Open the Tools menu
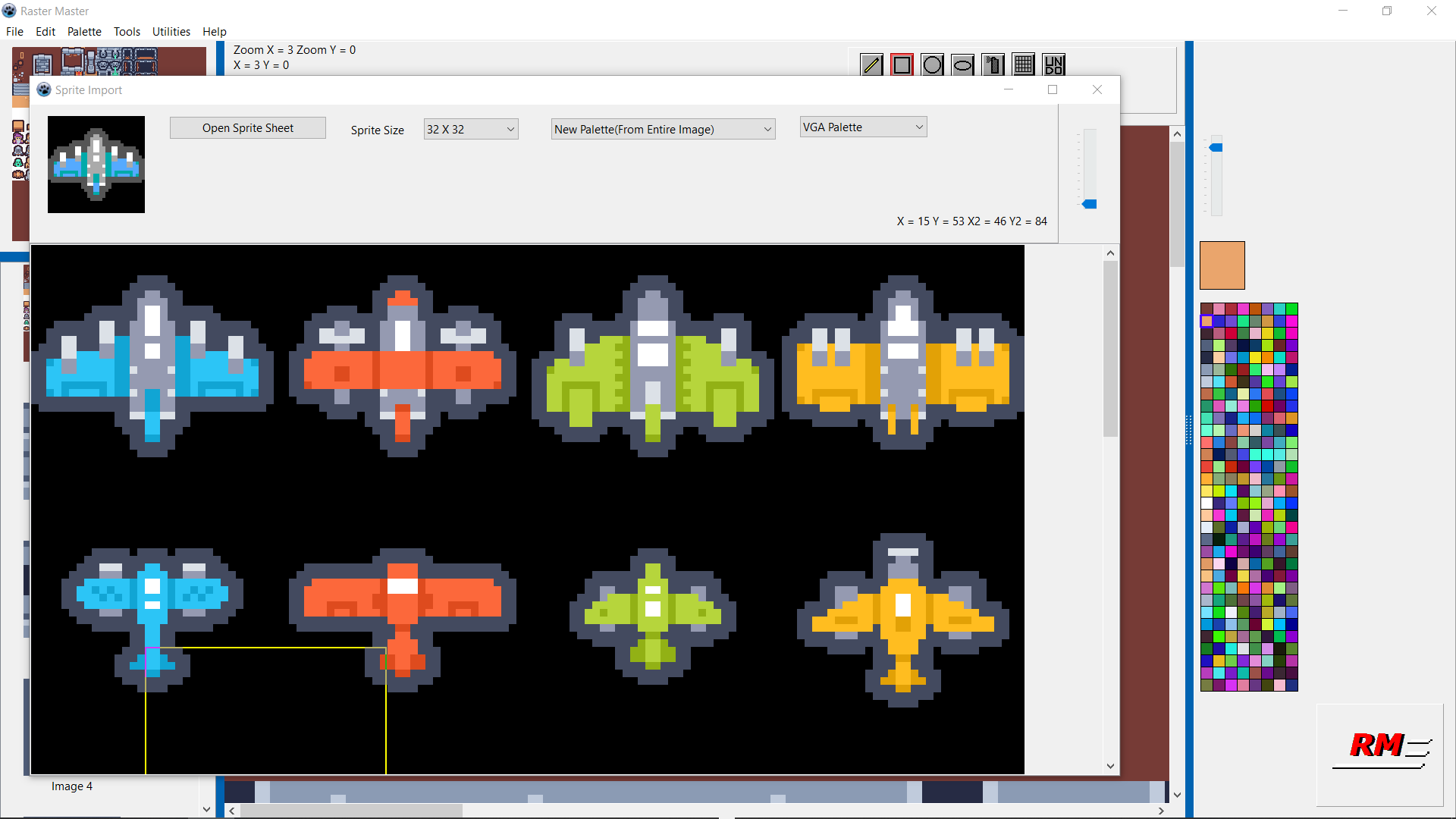Screen dimensions: 1456x819 (126, 31)
